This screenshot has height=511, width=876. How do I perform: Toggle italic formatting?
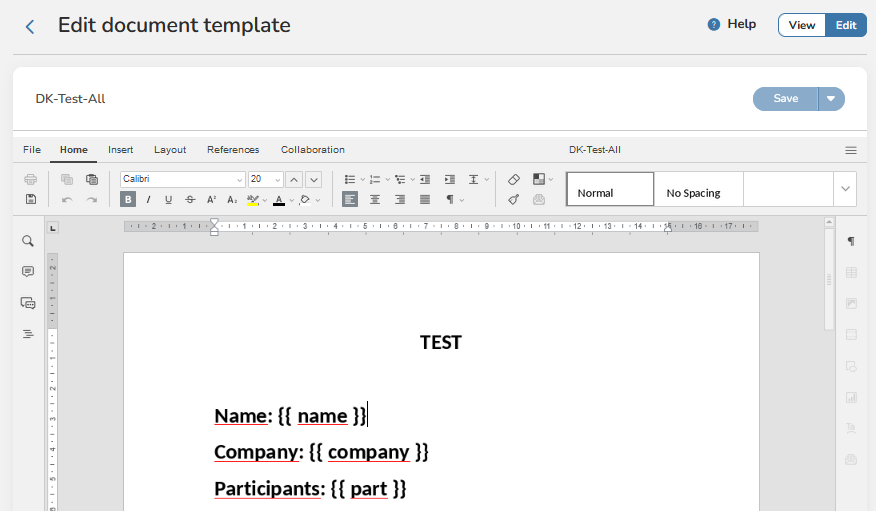coord(148,199)
